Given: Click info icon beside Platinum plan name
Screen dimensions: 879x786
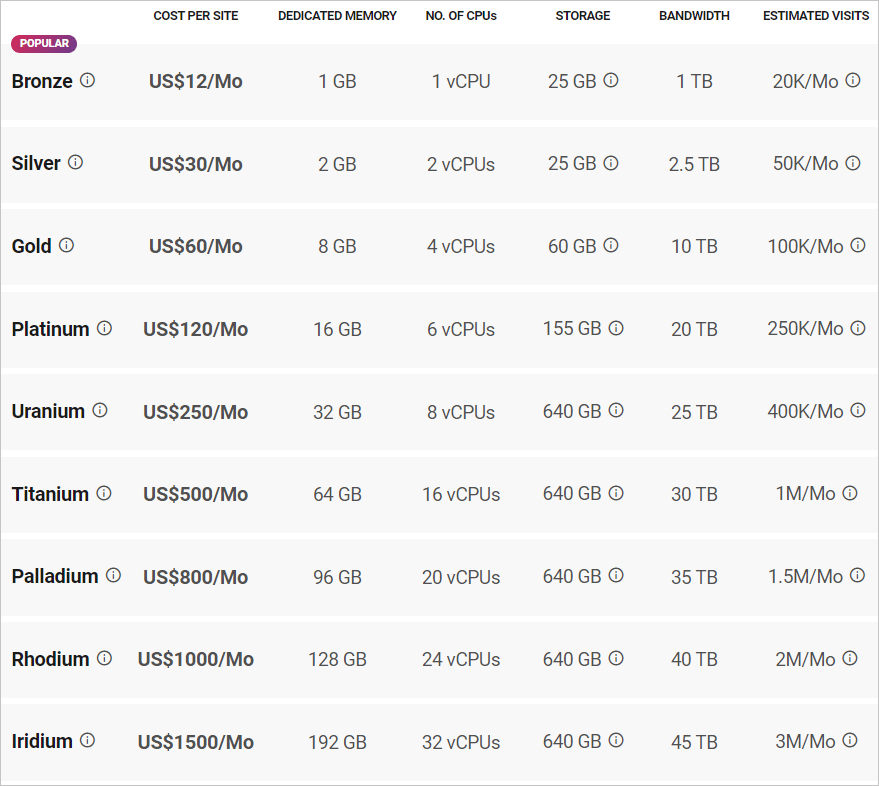Looking at the screenshot, I should pos(104,328).
